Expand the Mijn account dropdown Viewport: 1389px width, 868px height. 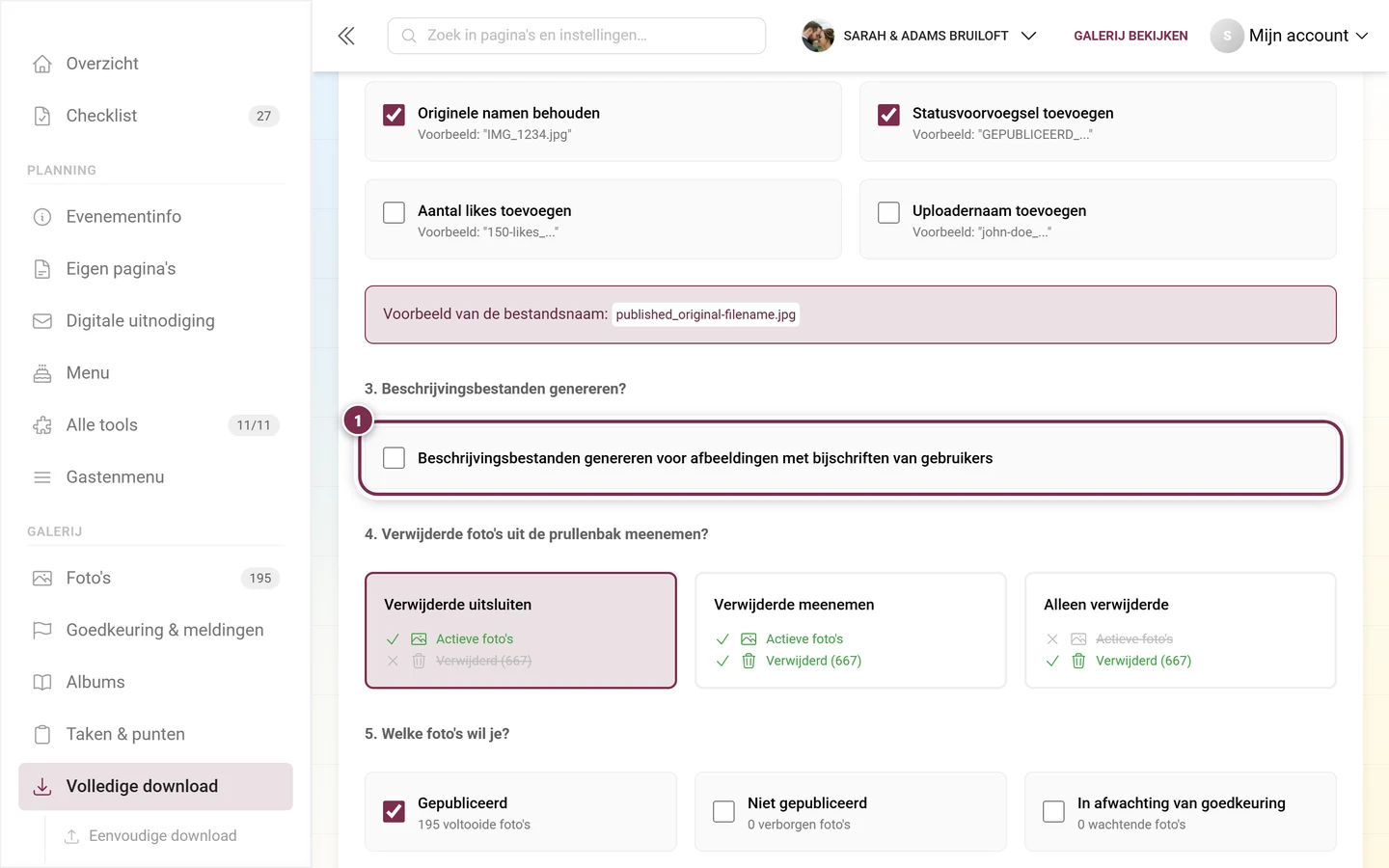click(x=1290, y=36)
